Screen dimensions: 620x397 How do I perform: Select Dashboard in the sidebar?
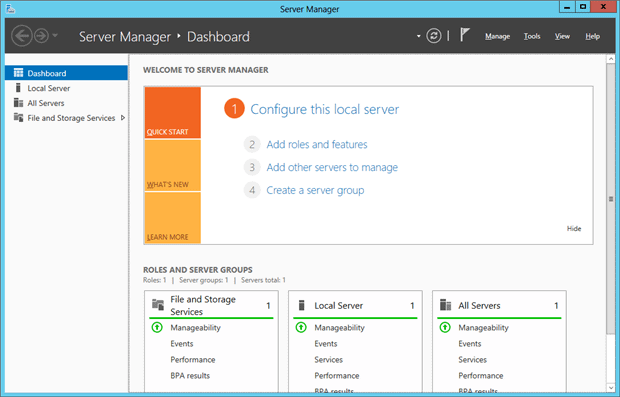pos(66,73)
